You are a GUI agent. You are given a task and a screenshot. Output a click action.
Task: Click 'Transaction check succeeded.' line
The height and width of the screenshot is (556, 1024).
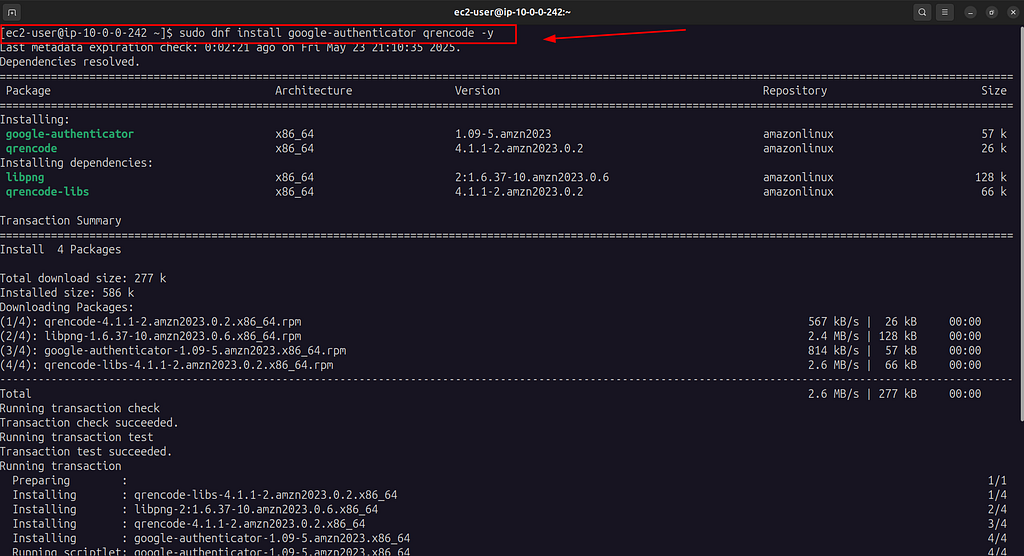89,423
